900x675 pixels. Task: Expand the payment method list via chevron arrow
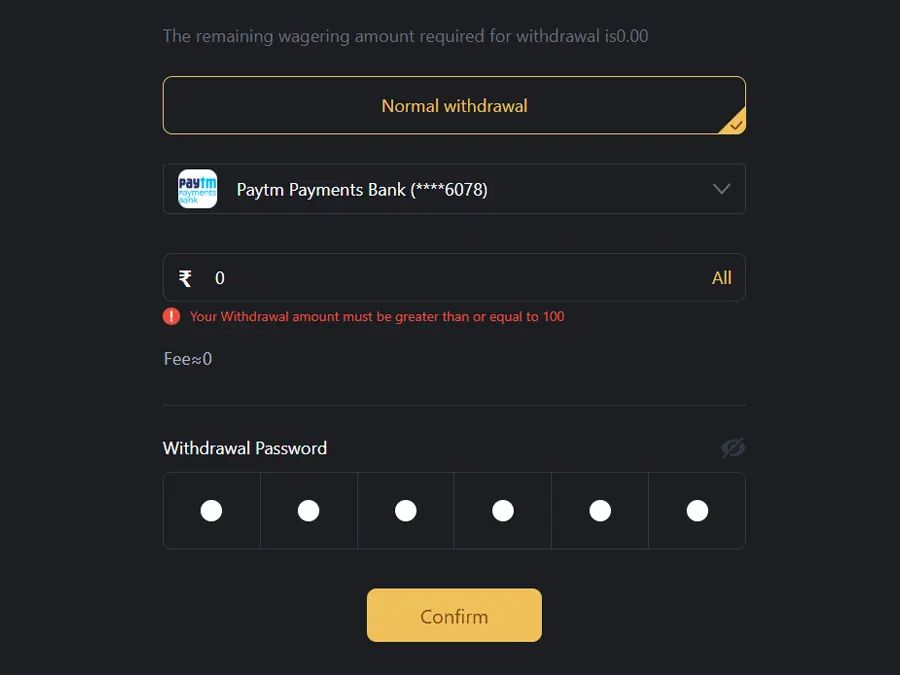tap(721, 189)
